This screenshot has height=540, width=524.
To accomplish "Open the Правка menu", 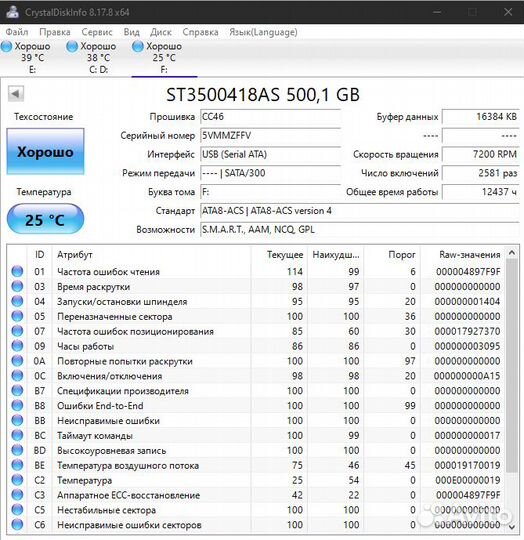I will pos(55,32).
